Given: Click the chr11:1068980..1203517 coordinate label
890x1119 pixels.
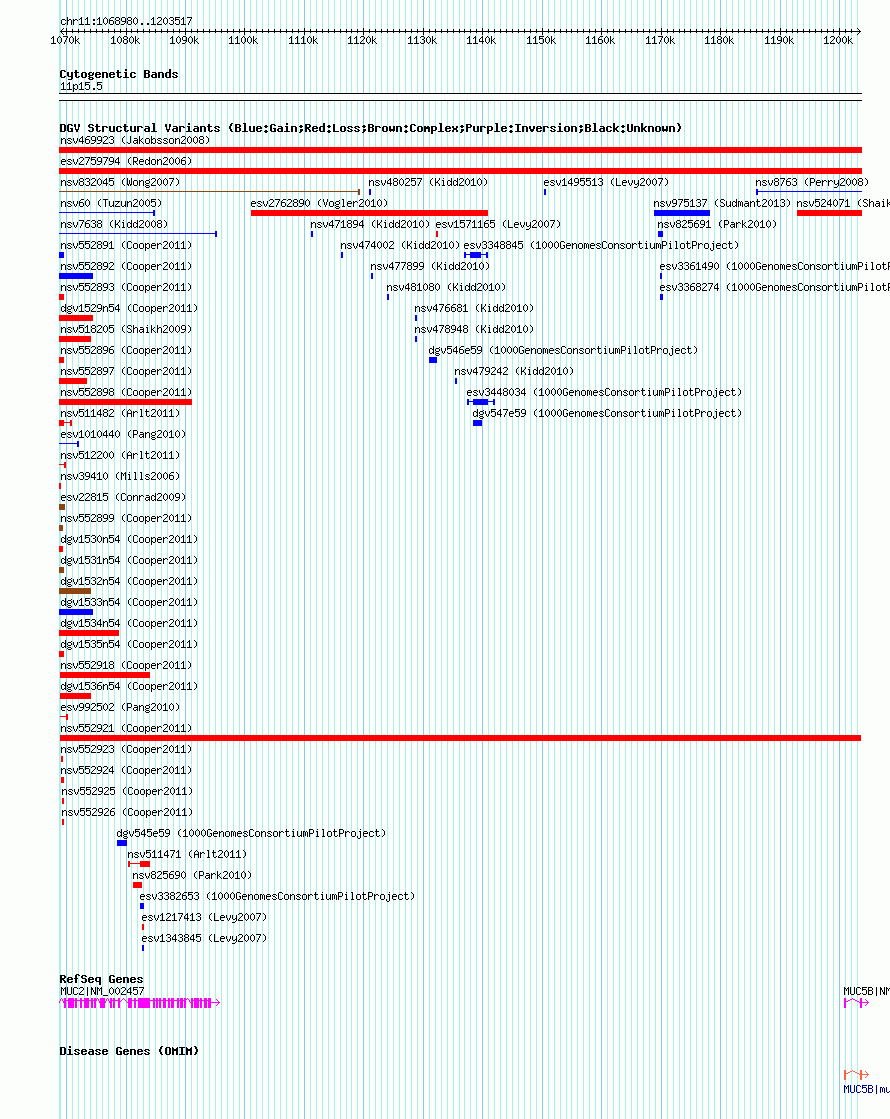Looking at the screenshot, I should [x=126, y=21].
